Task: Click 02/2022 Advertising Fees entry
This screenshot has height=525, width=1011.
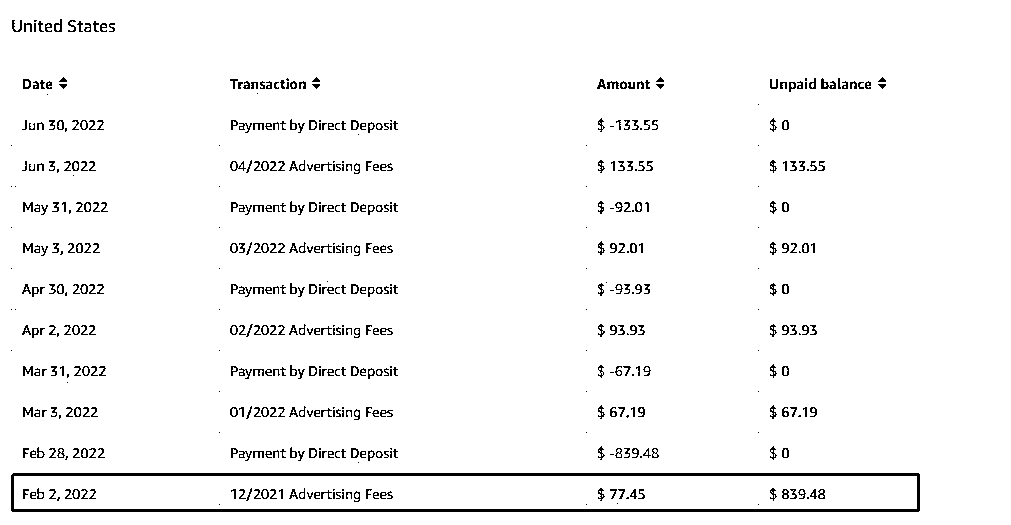Action: tap(311, 330)
